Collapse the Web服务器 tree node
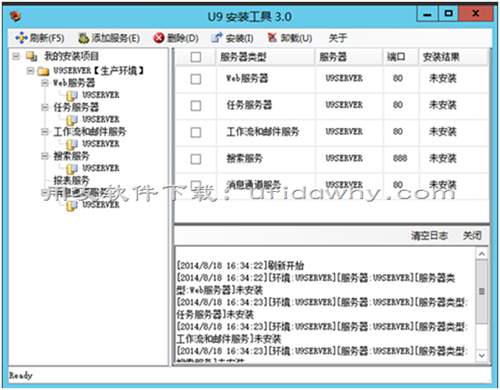The width and height of the screenshot is (500, 390). tap(45, 83)
